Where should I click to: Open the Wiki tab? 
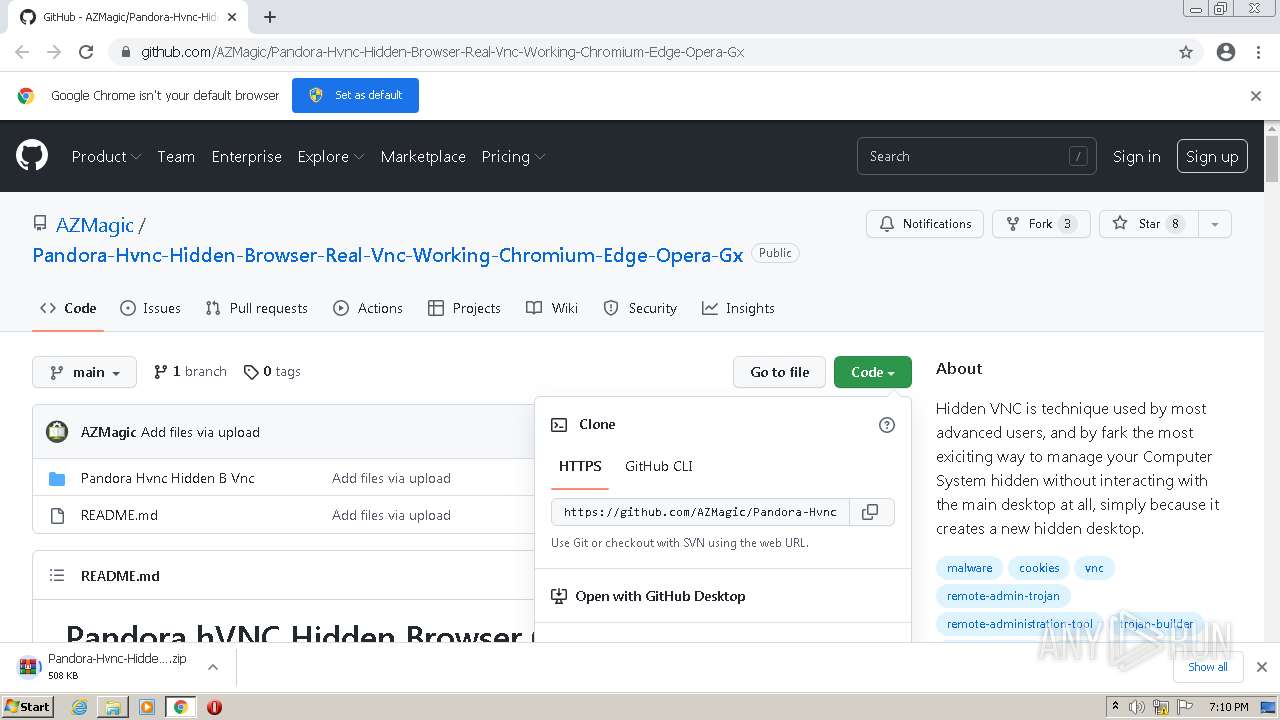click(x=552, y=308)
